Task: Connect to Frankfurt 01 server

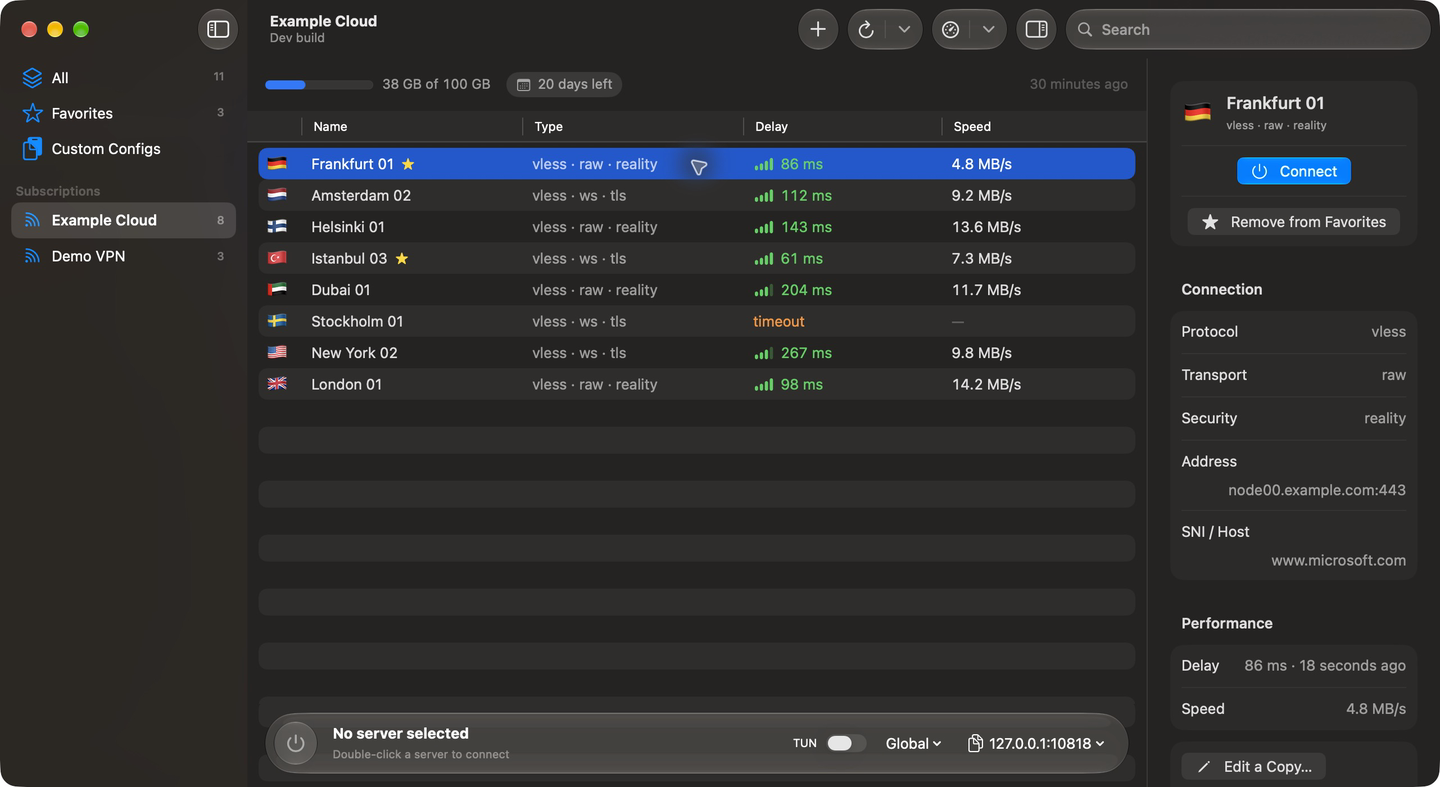Action: point(1293,171)
